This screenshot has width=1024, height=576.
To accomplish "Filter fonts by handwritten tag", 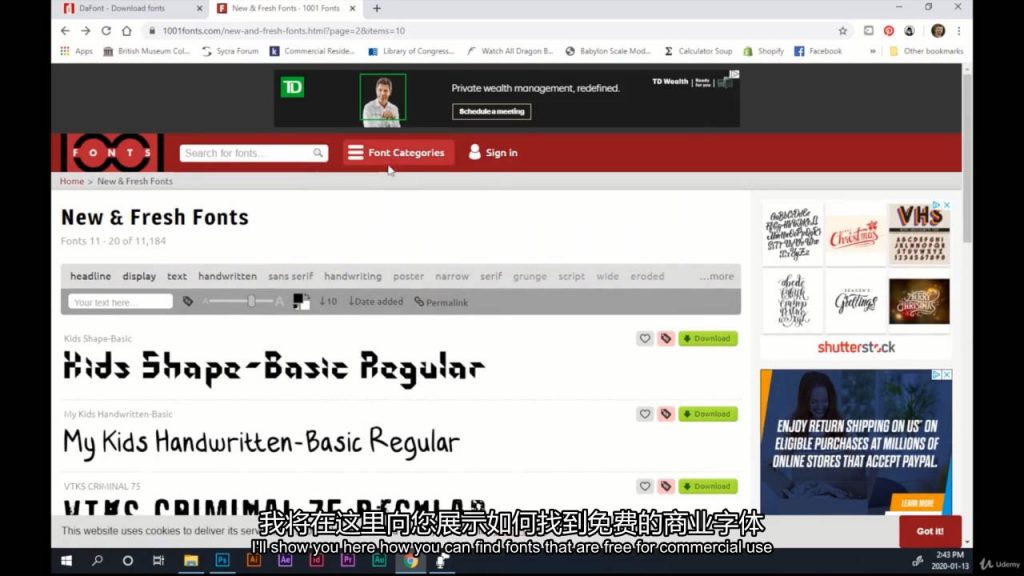I will click(x=227, y=276).
